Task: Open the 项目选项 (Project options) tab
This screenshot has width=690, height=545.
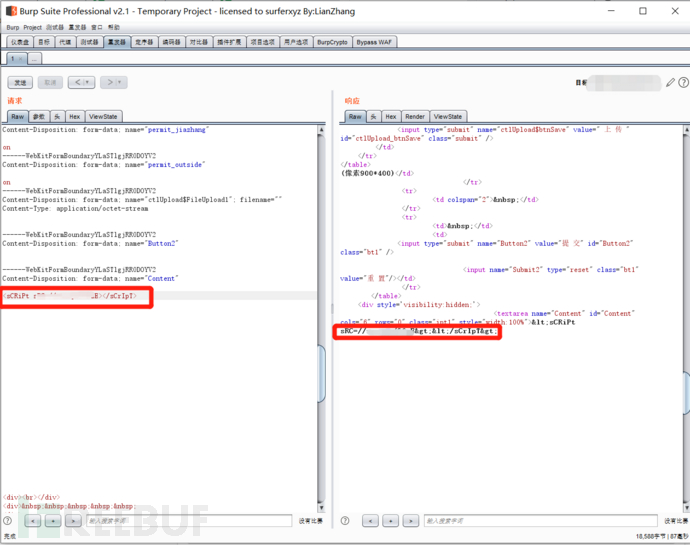Action: point(263,42)
